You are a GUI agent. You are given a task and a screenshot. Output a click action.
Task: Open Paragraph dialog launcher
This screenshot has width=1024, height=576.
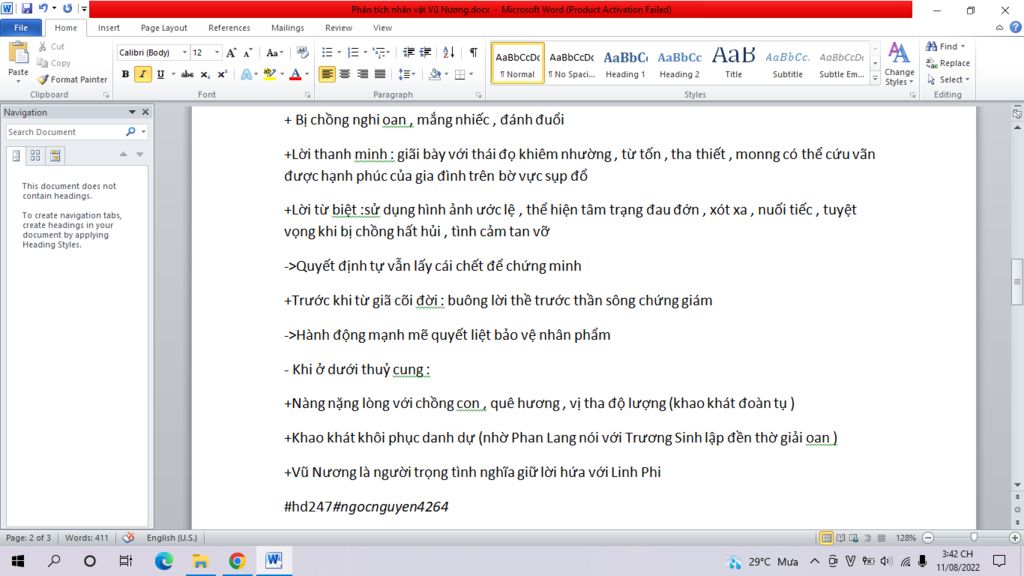[x=479, y=95]
